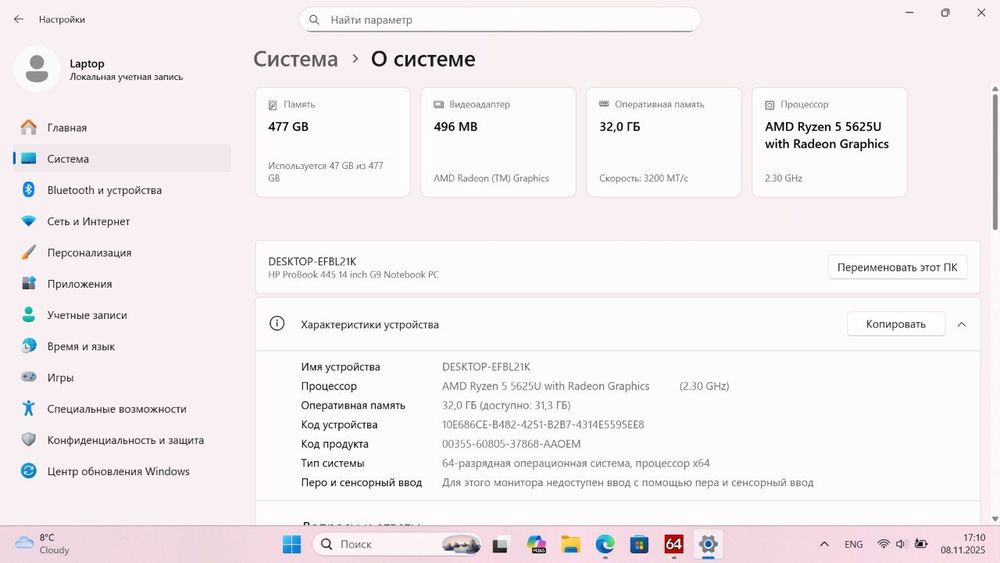Open Приложения settings
Viewport: 1000px width, 563px height.
(122, 283)
